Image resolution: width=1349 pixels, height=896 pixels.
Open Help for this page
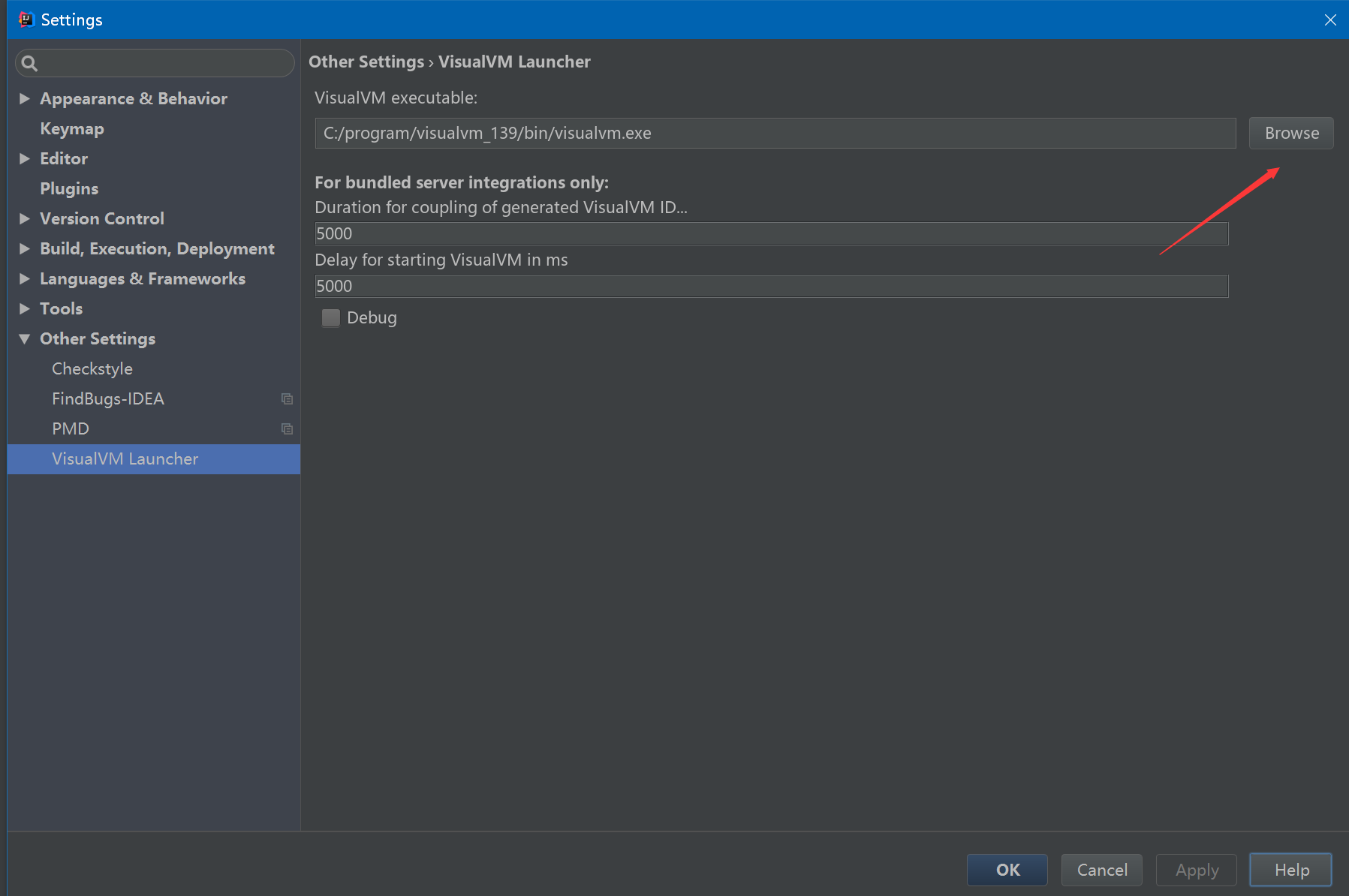click(x=1291, y=870)
